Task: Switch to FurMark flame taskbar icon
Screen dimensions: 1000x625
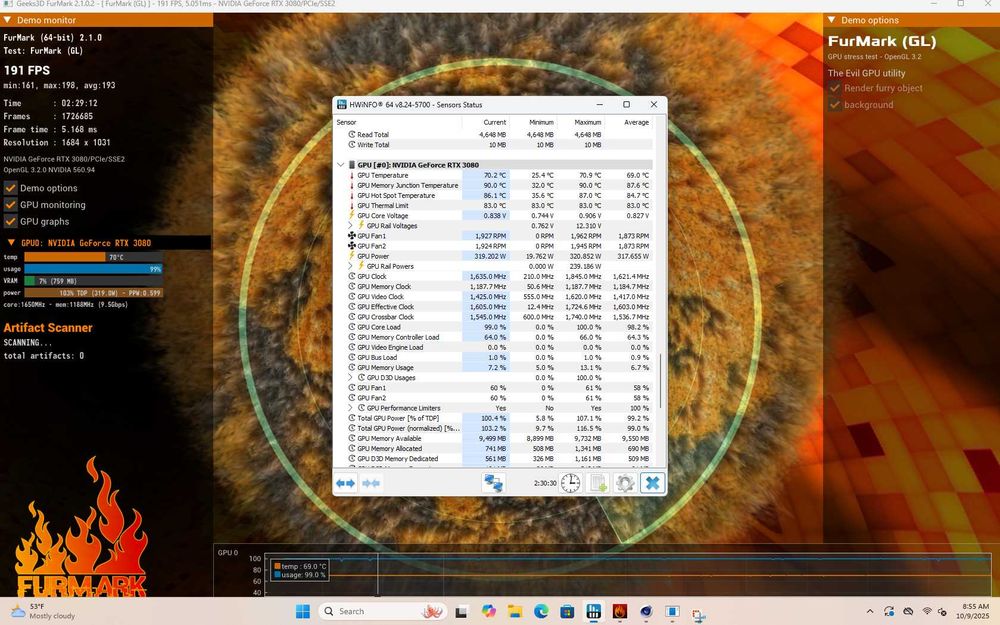Action: [619, 612]
